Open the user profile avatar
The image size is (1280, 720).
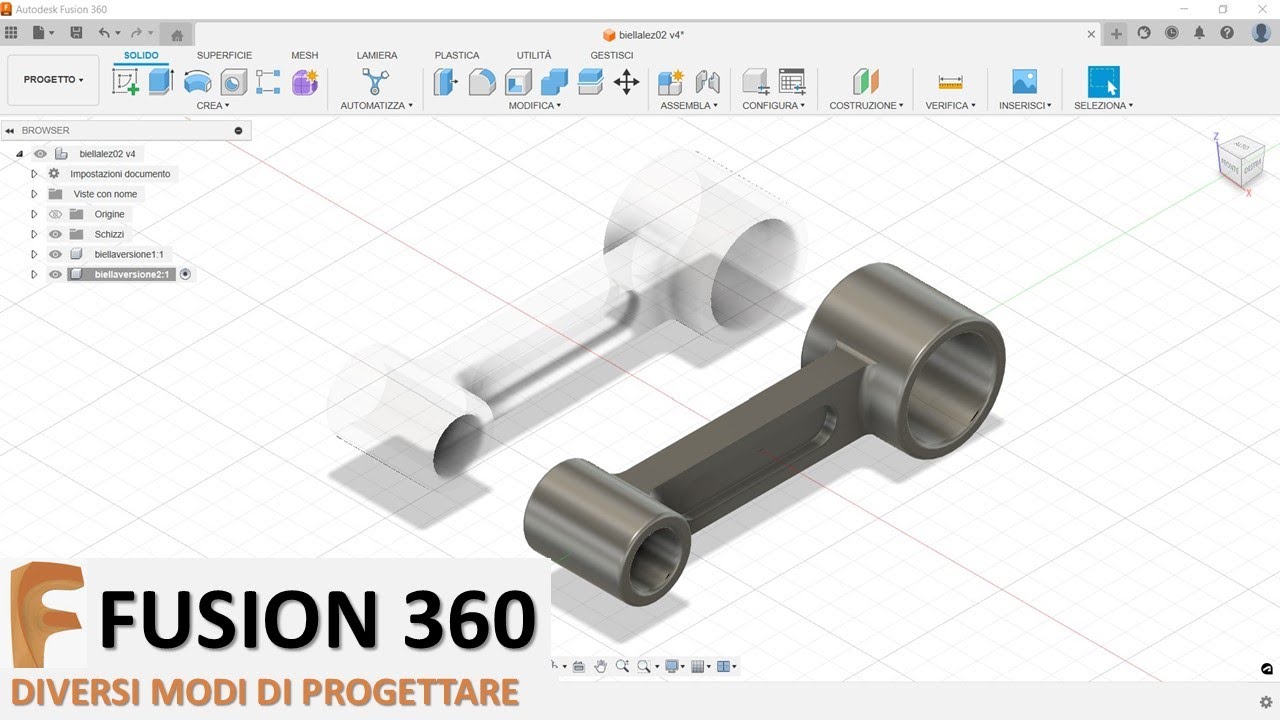[1261, 33]
